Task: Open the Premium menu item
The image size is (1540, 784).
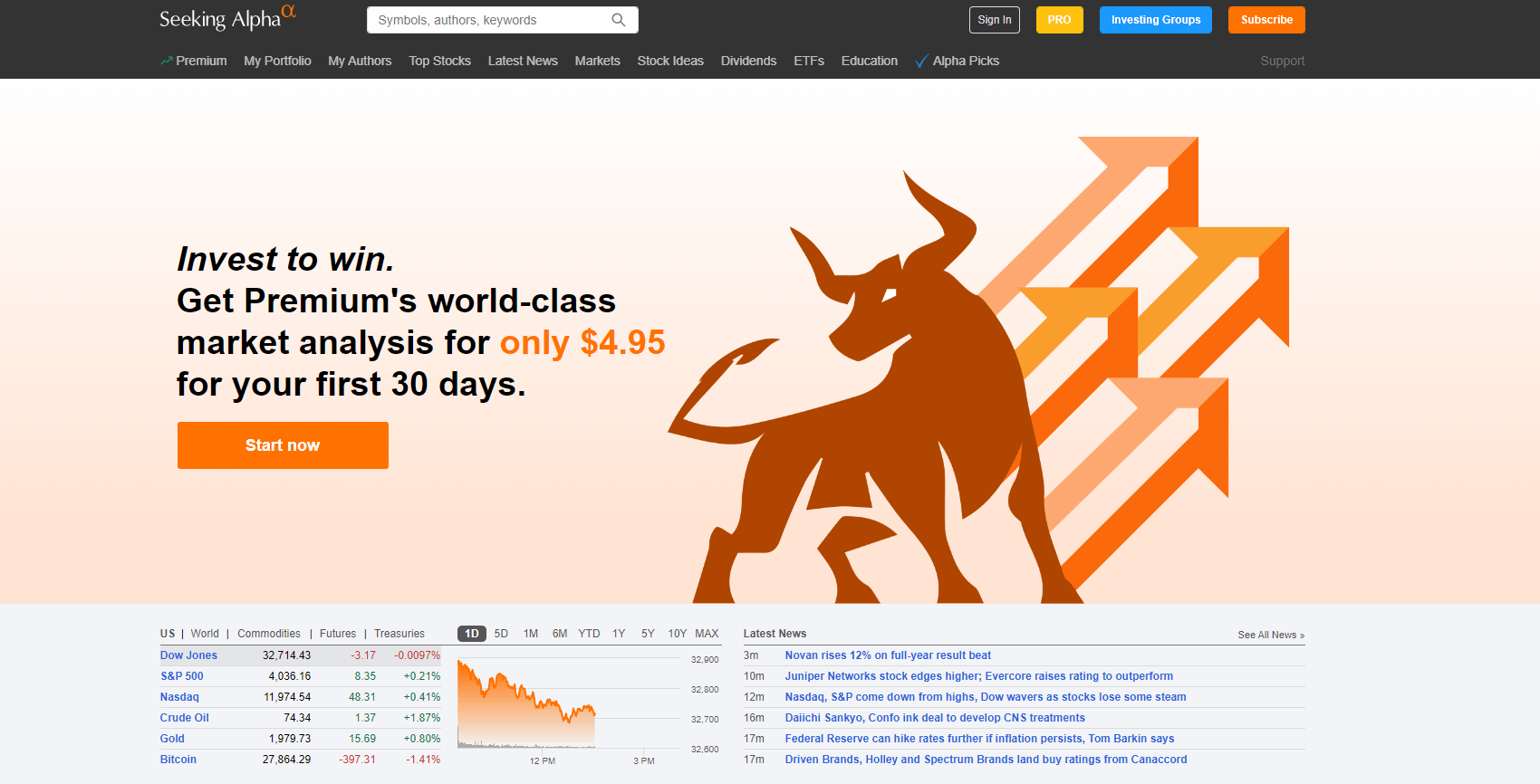Action: click(194, 61)
